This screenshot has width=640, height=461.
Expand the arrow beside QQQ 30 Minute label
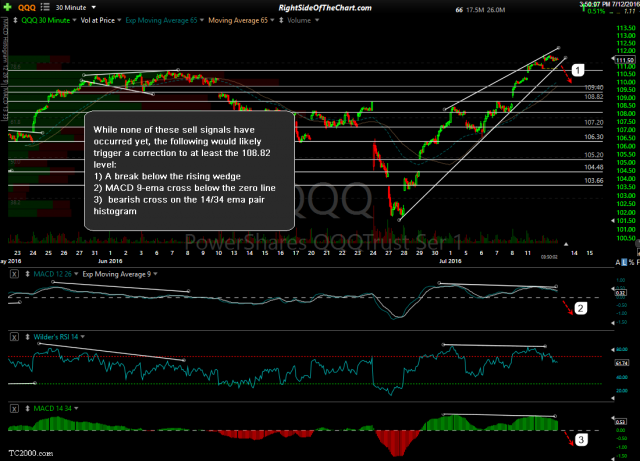[74, 20]
